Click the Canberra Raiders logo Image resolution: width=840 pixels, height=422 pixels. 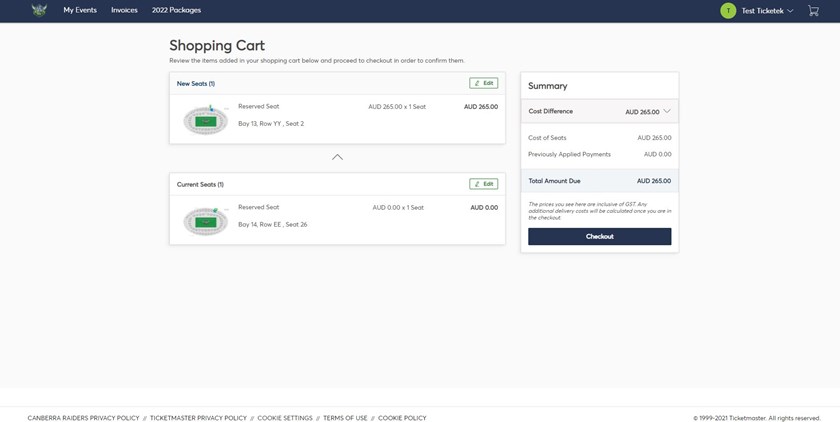(39, 10)
